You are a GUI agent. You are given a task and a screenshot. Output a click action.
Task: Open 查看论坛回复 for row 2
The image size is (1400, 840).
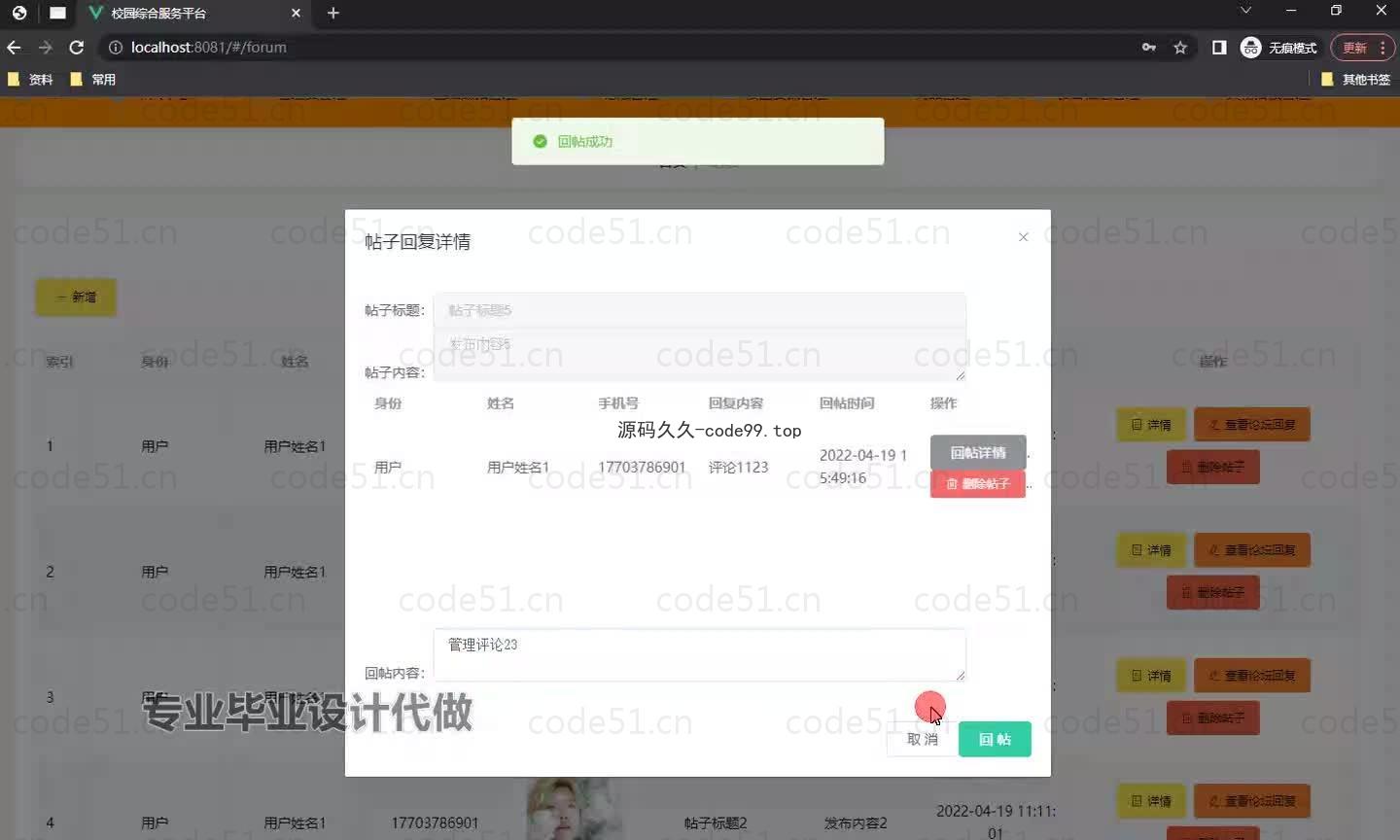point(1252,550)
